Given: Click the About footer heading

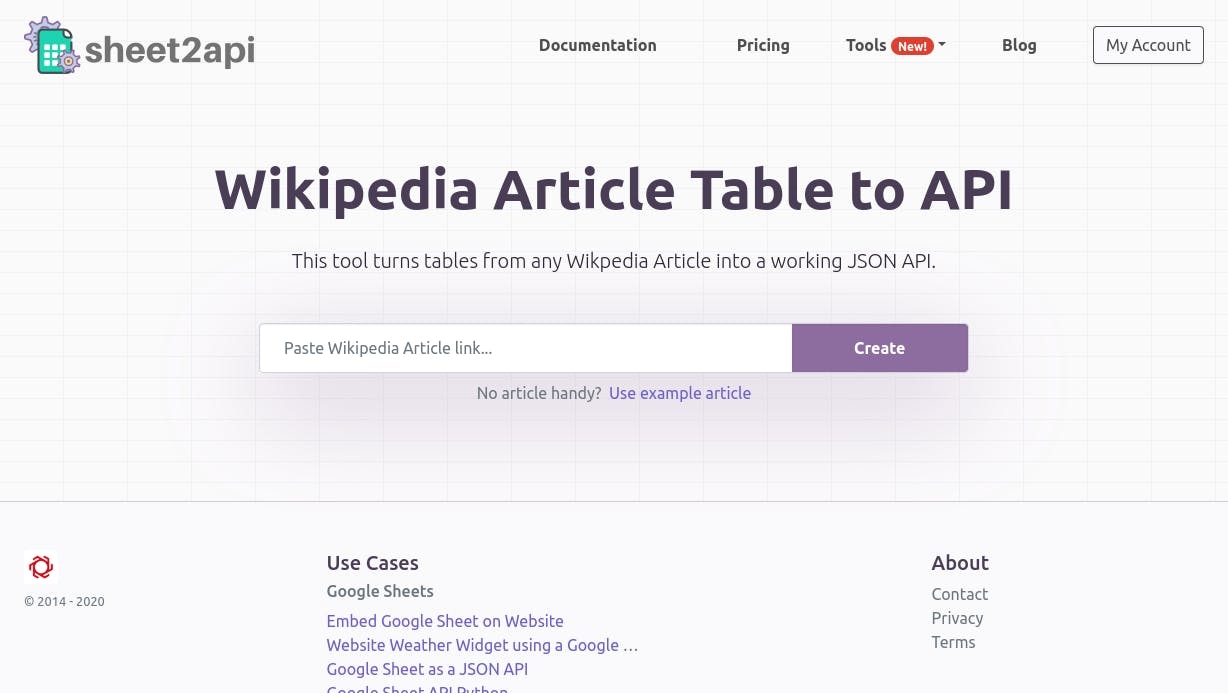Looking at the screenshot, I should 960,563.
